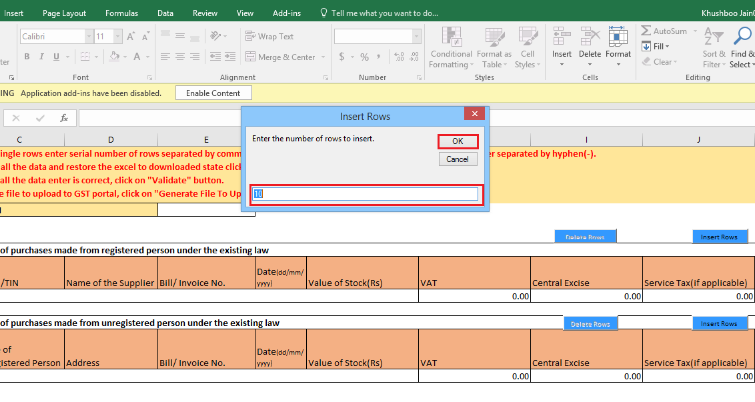
Task: Toggle Underline formatting
Action: (x=57, y=58)
